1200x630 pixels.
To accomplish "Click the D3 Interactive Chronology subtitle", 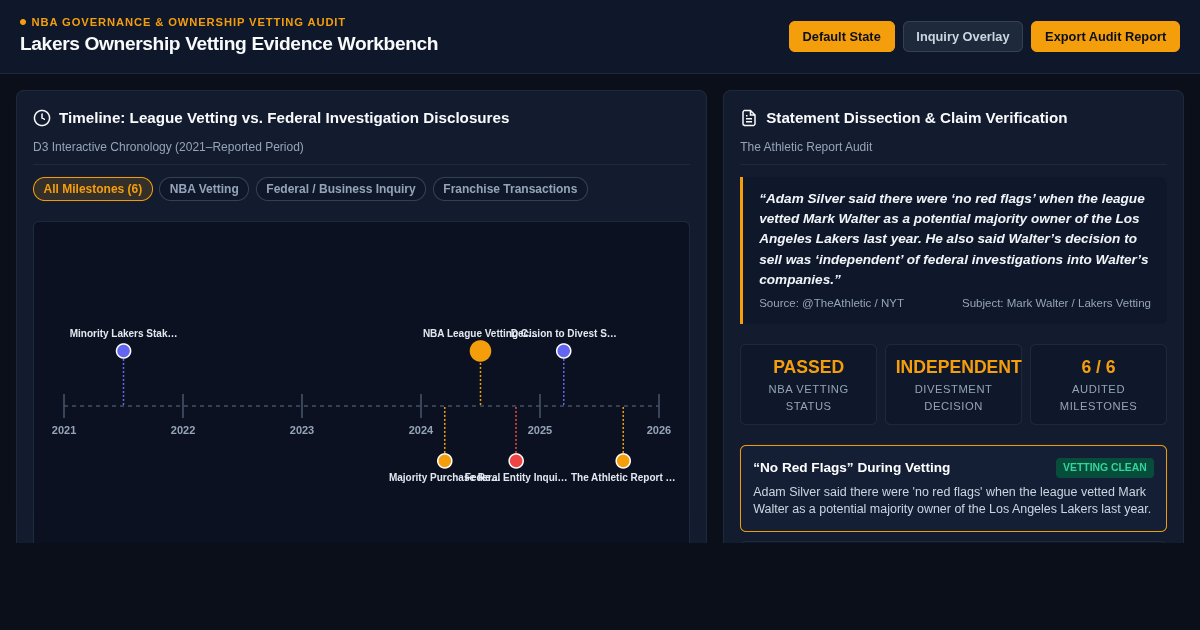I will coord(168,147).
